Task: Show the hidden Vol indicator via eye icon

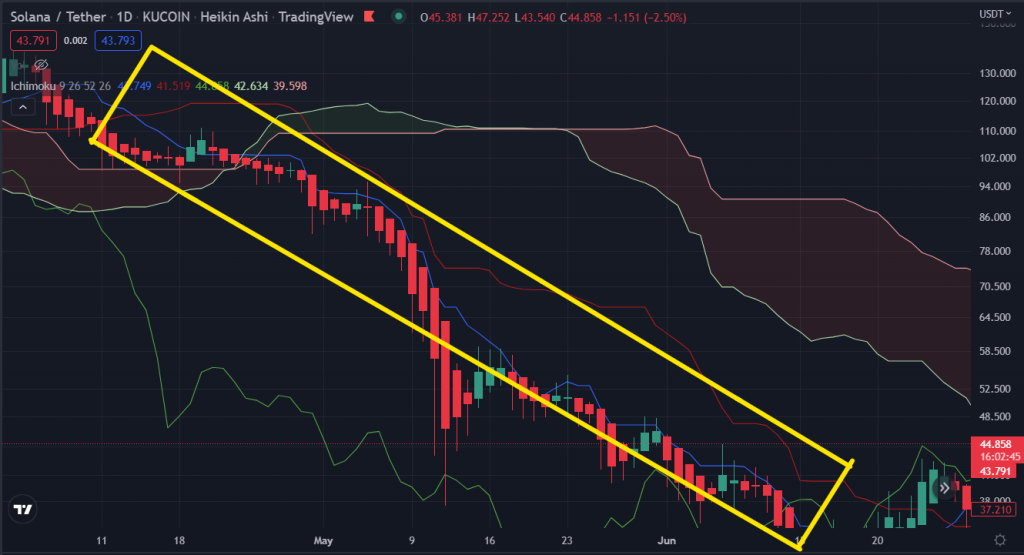Action: tap(41, 64)
